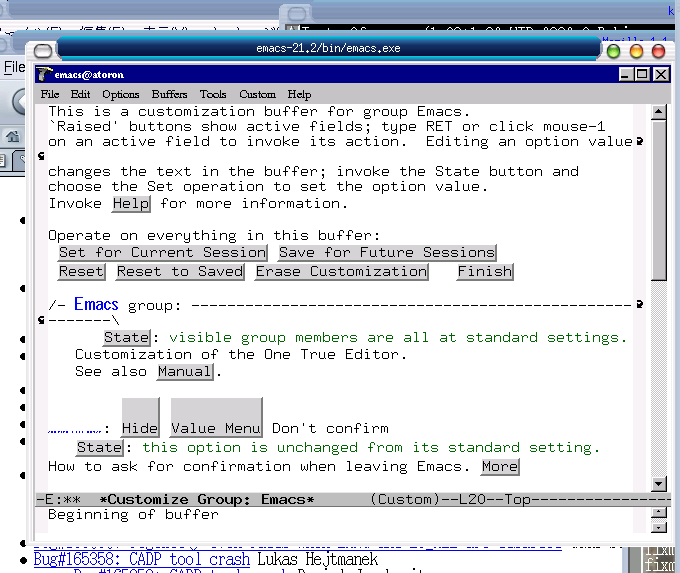This screenshot has height=573, width=680.
Task: Click the vertical scrollbar thumb
Action: [x=659, y=200]
